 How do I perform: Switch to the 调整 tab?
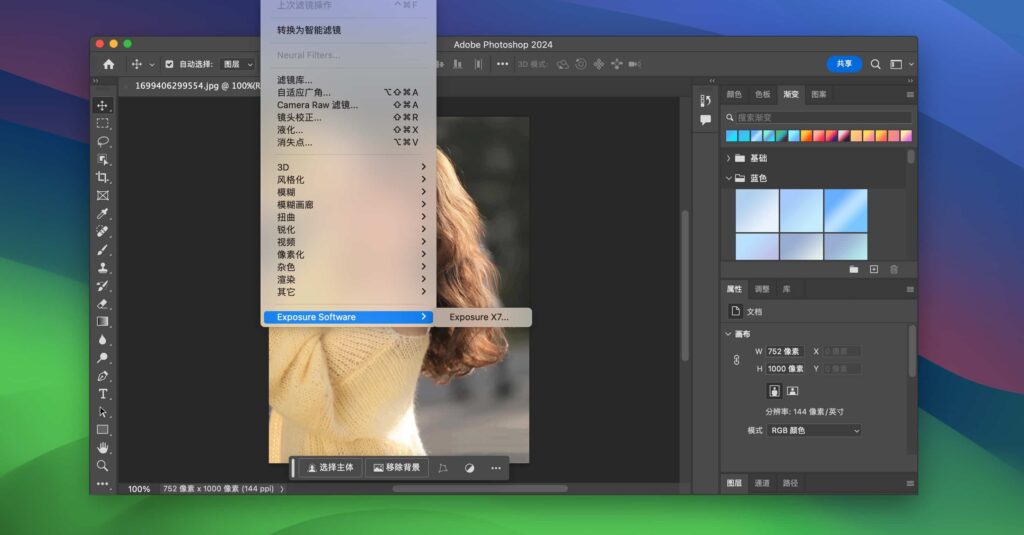(762, 289)
